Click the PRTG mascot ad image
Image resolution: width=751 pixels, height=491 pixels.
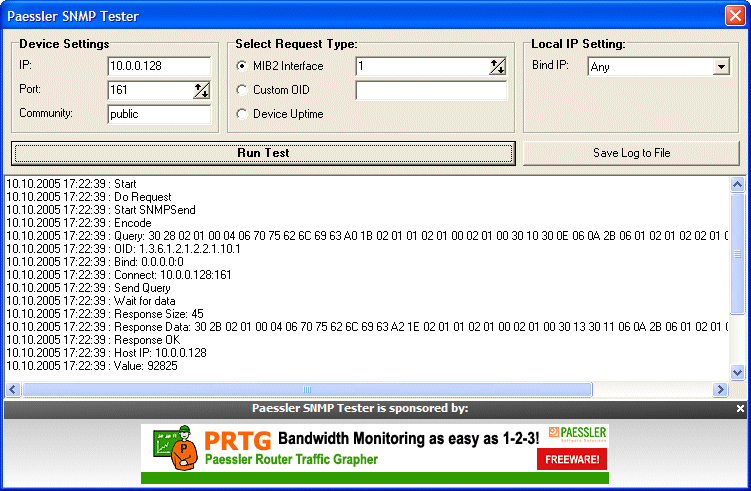(175, 447)
